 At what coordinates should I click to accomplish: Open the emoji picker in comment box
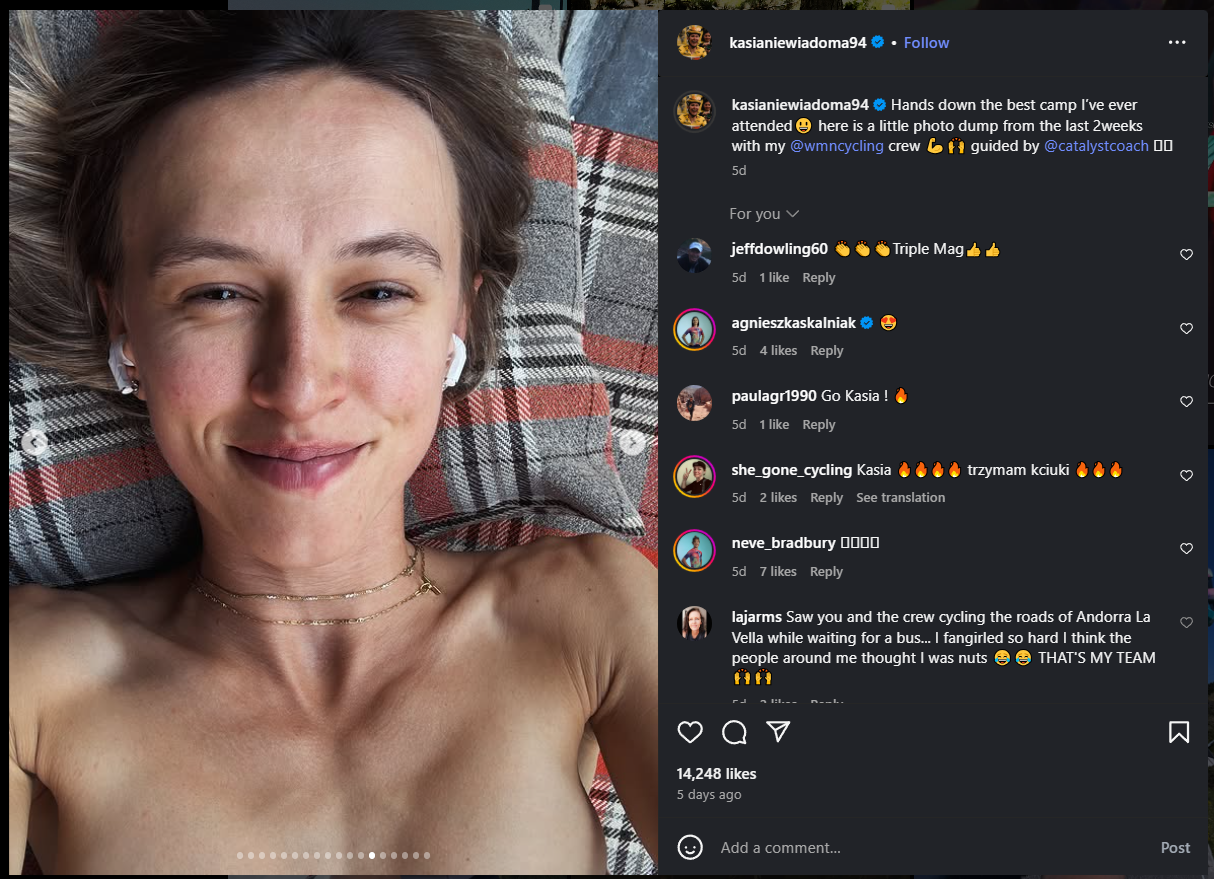coord(690,847)
